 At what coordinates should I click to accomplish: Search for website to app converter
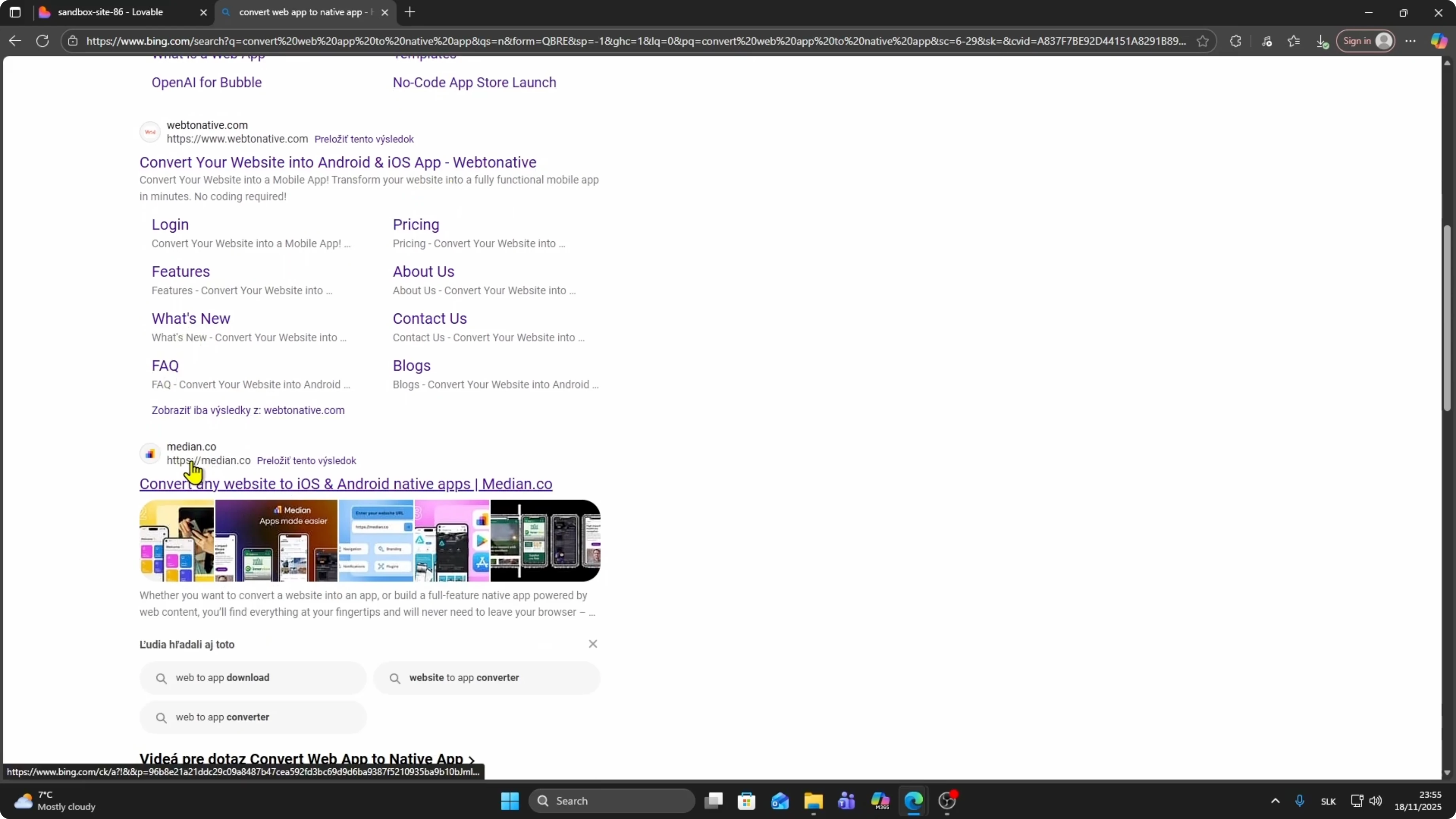[x=487, y=678]
